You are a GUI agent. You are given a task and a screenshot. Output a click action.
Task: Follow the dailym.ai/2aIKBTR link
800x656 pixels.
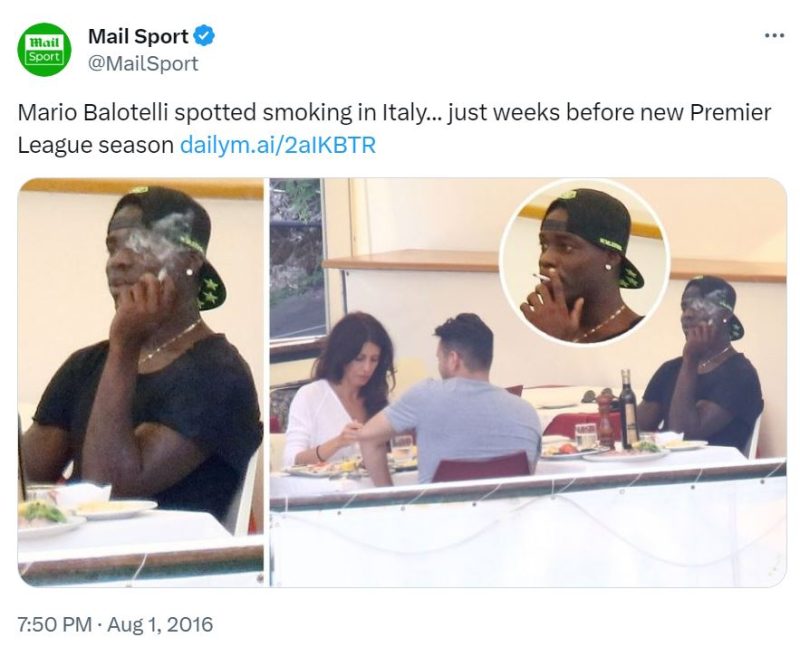[278, 145]
